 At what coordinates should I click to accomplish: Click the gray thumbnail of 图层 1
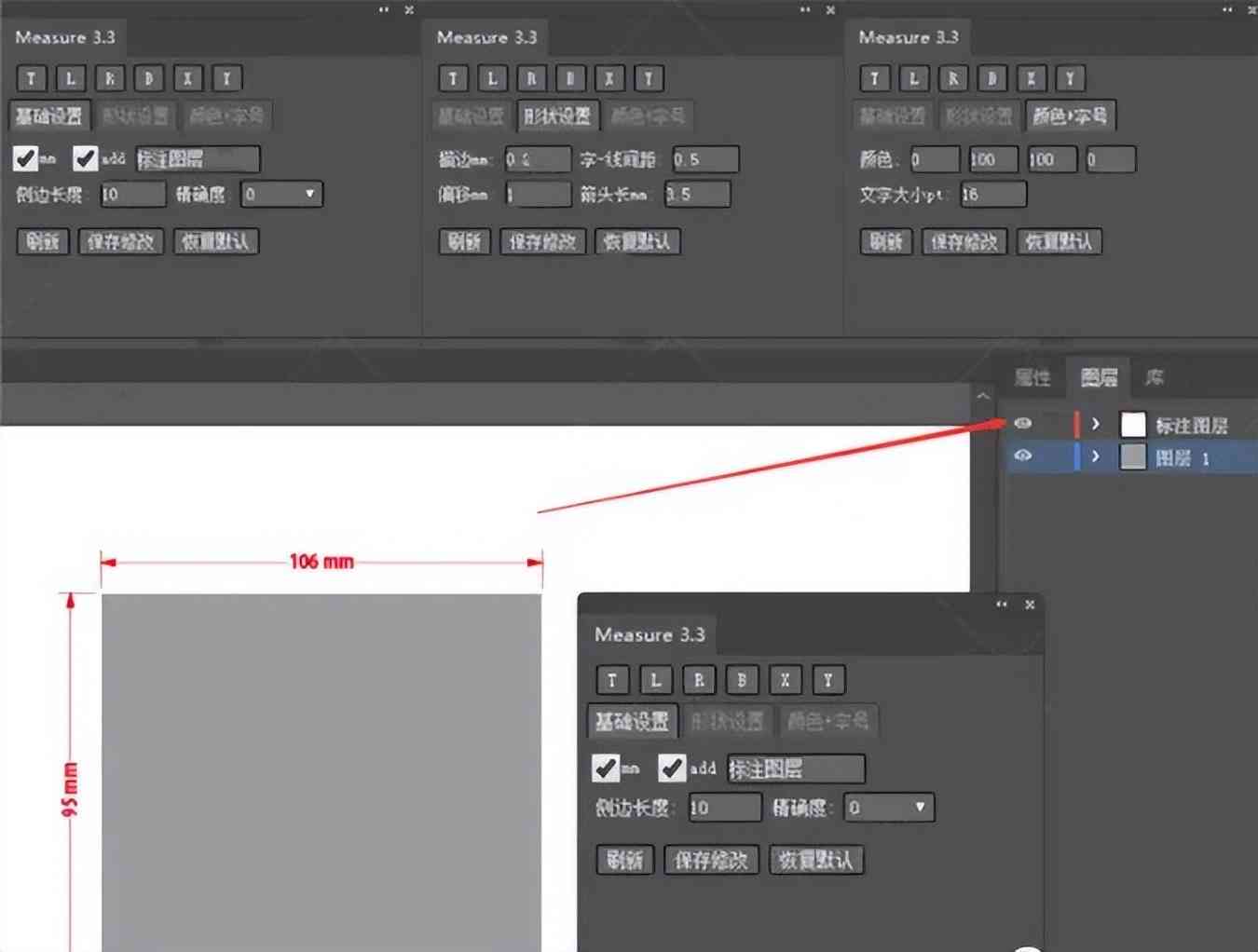pos(1132,456)
